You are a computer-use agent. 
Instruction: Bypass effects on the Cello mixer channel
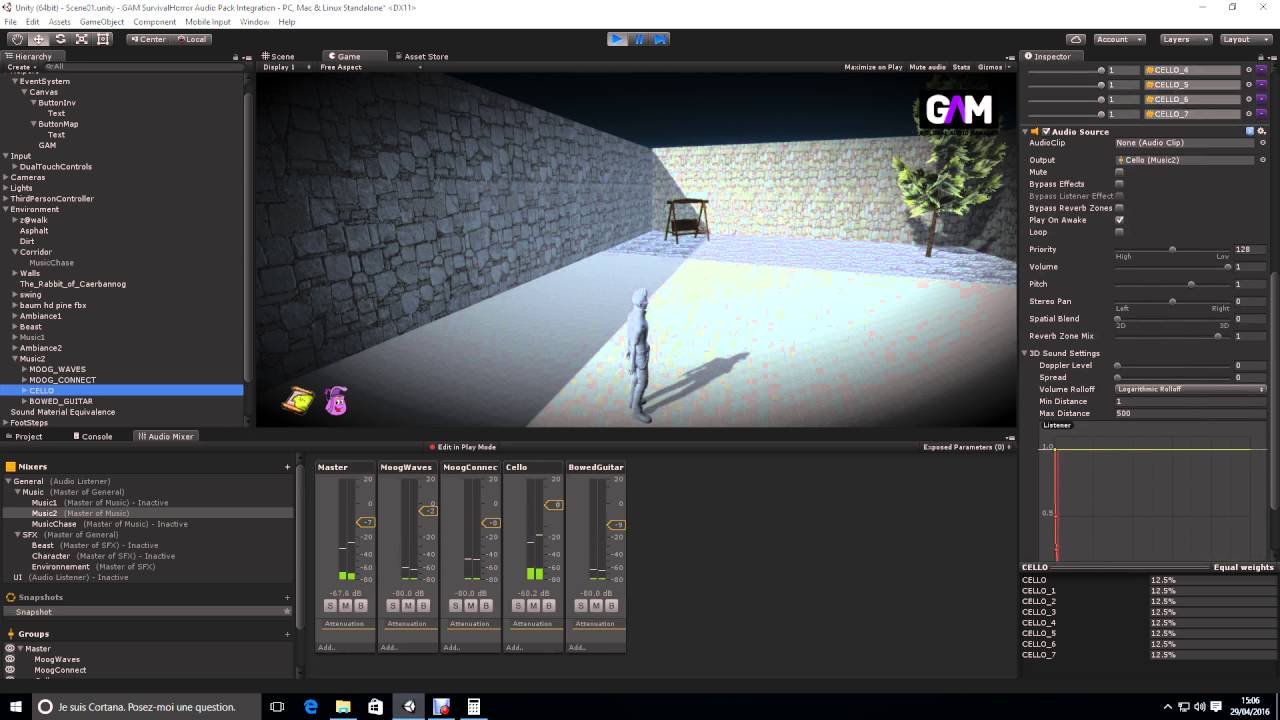pos(548,605)
